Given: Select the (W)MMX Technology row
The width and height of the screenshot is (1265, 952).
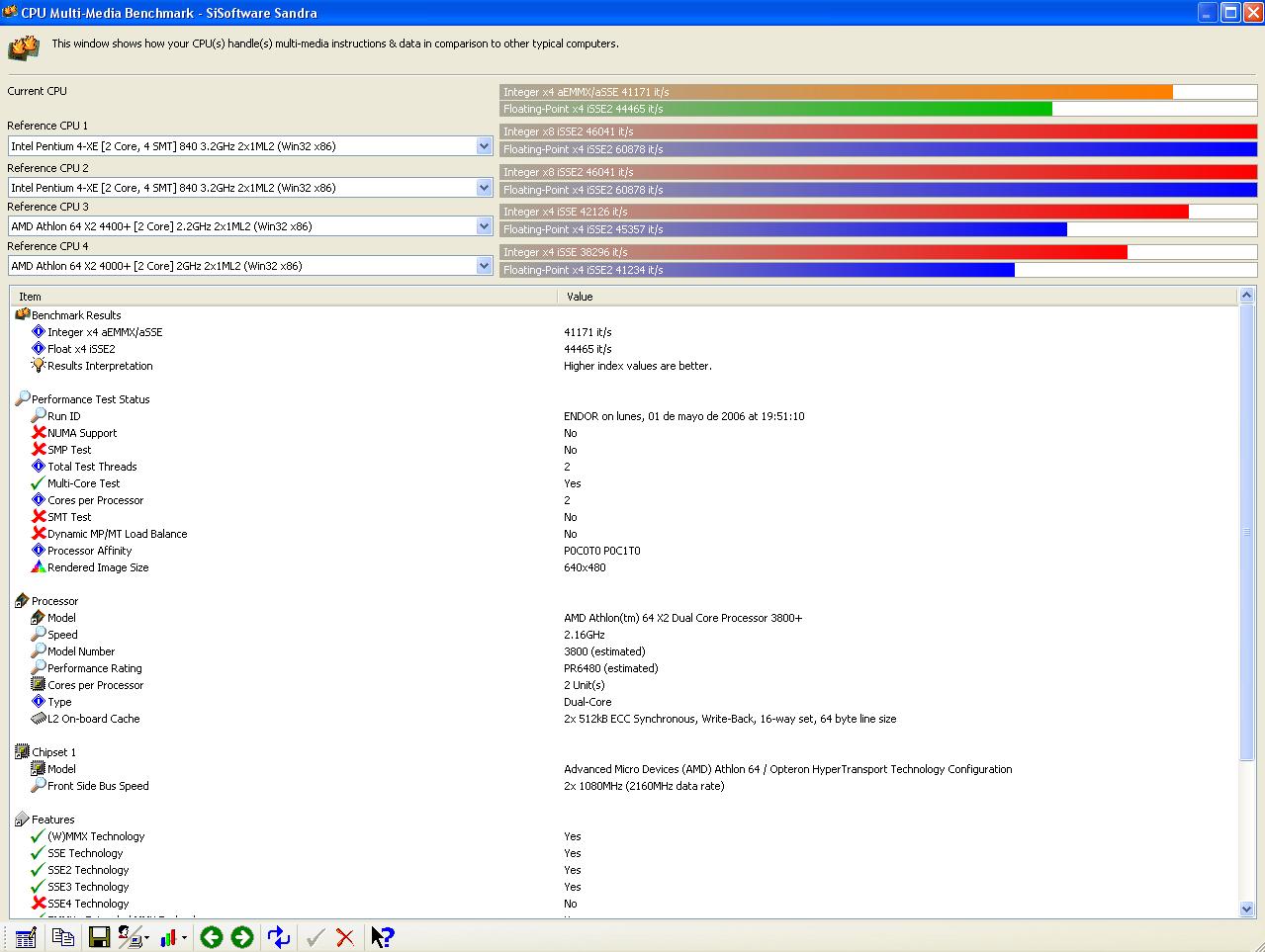Looking at the screenshot, I should (623, 836).
